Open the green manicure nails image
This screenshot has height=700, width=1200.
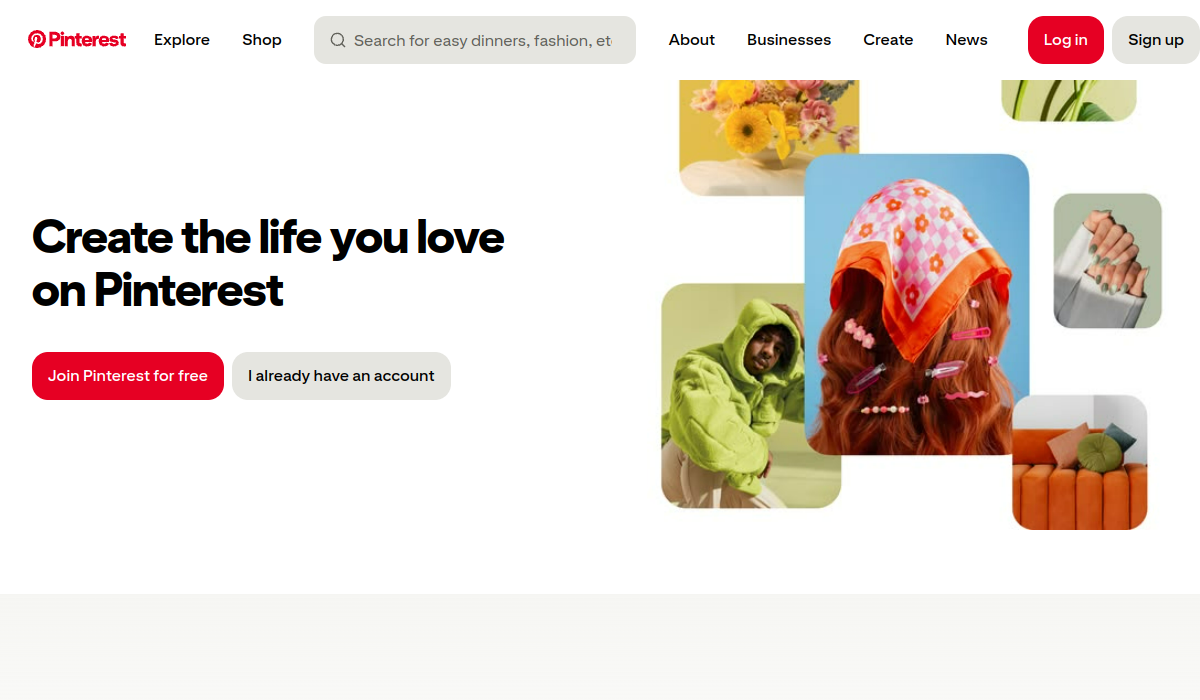(1108, 261)
